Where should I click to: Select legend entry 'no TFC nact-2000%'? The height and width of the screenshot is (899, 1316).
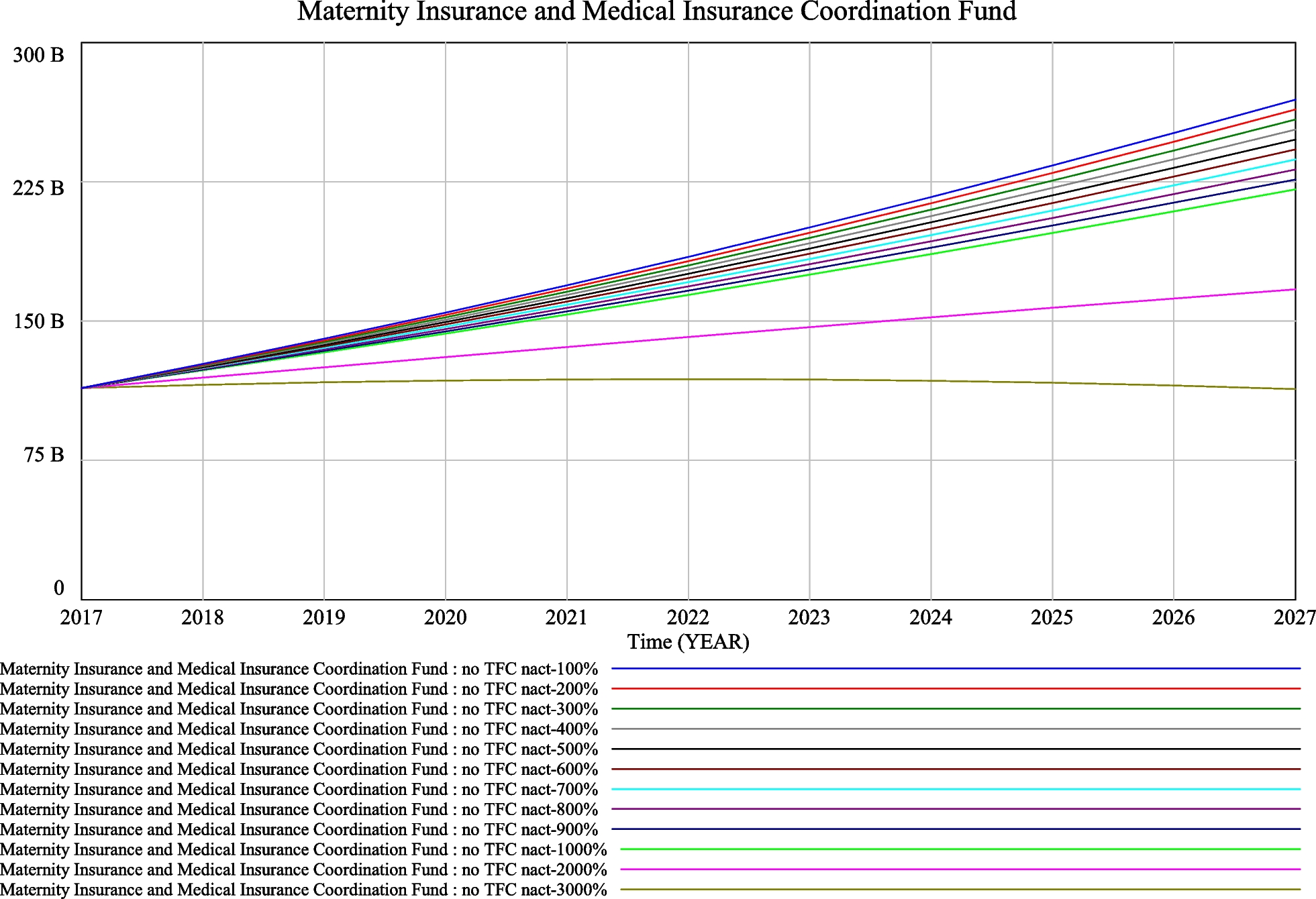(x=303, y=870)
